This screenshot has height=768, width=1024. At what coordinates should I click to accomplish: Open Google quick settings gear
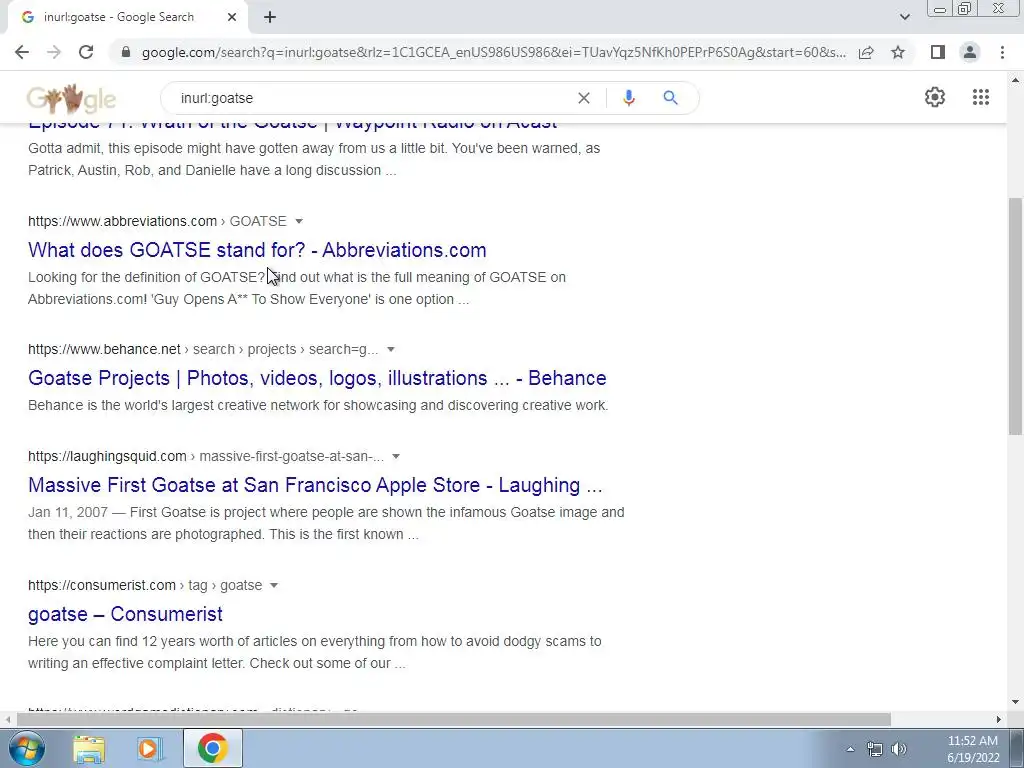point(935,97)
